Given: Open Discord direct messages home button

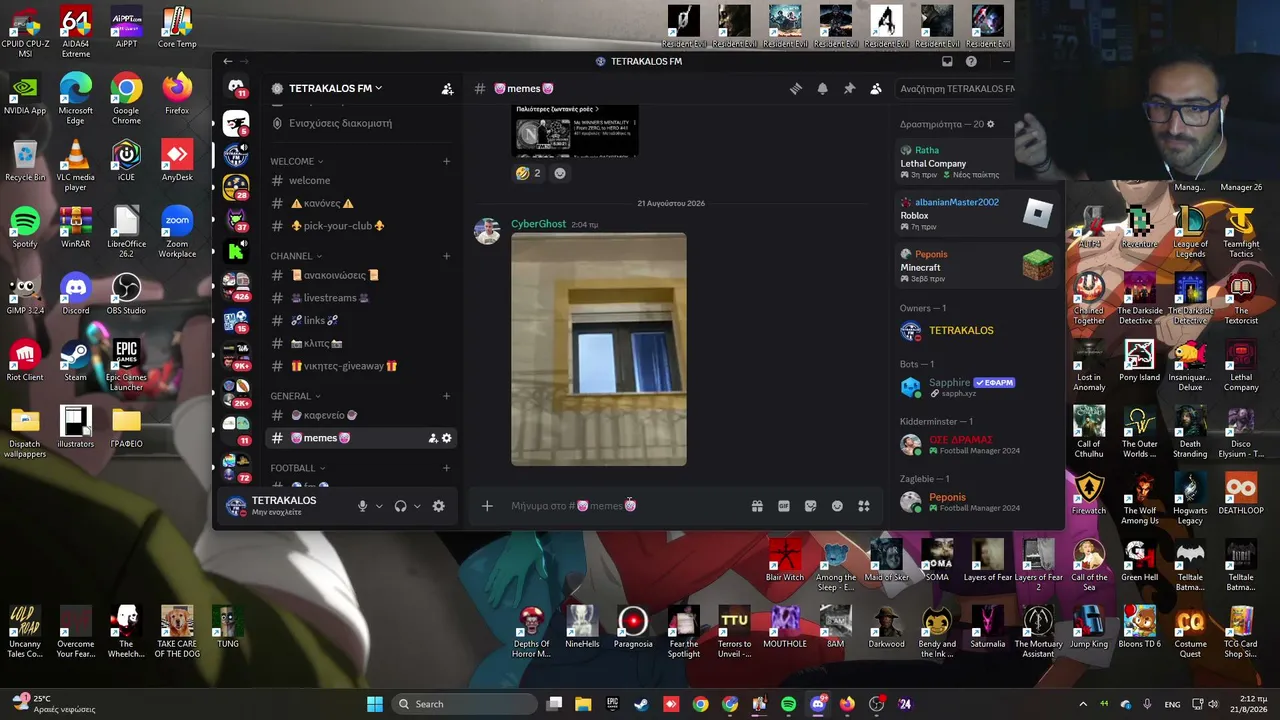Looking at the screenshot, I should pos(236,87).
